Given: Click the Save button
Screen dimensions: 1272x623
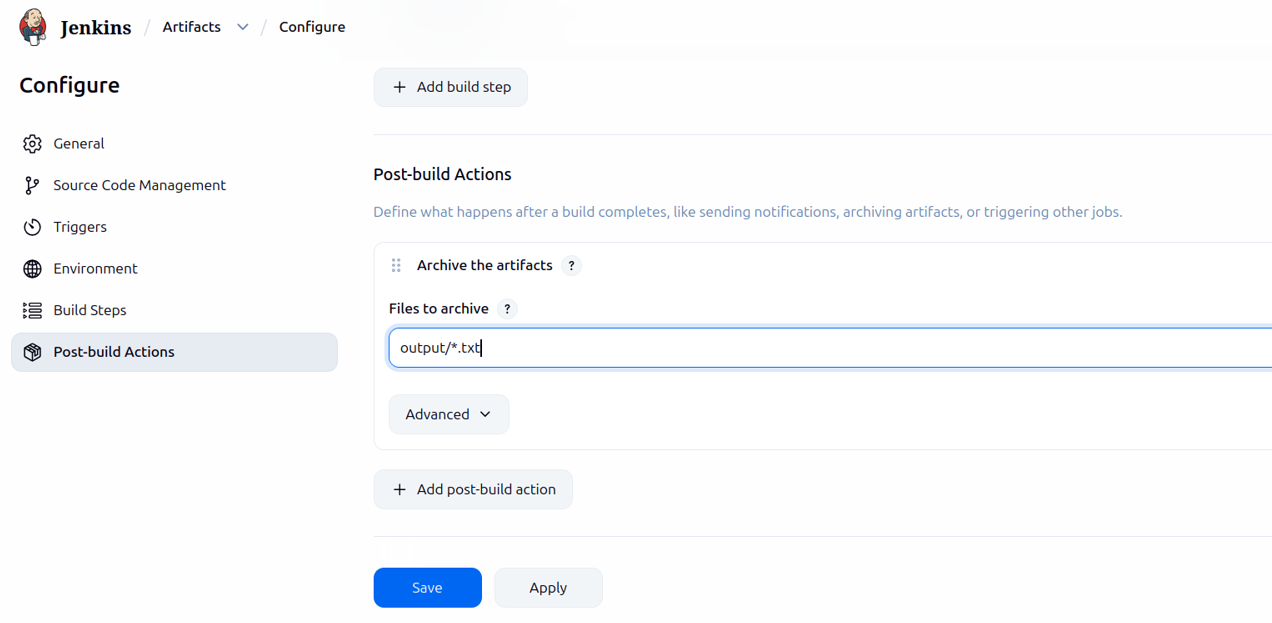Looking at the screenshot, I should click(x=427, y=587).
